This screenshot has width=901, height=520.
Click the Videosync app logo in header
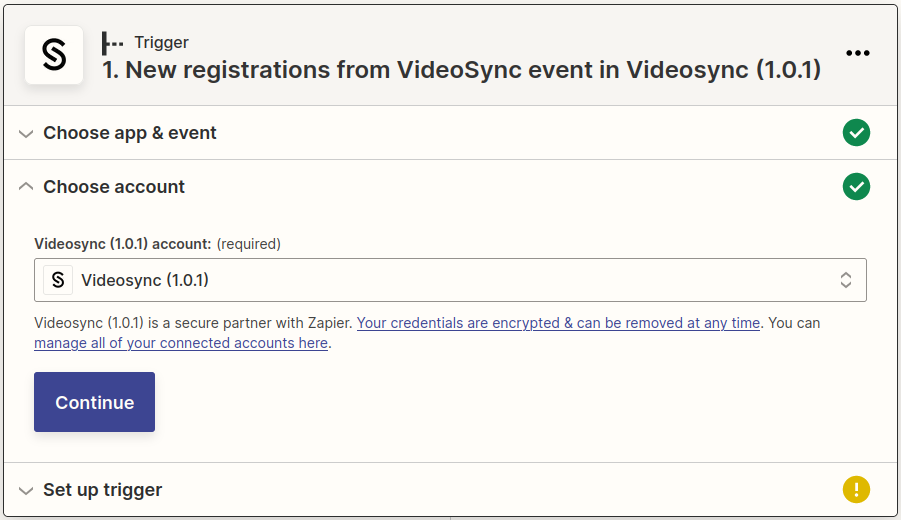[53, 56]
